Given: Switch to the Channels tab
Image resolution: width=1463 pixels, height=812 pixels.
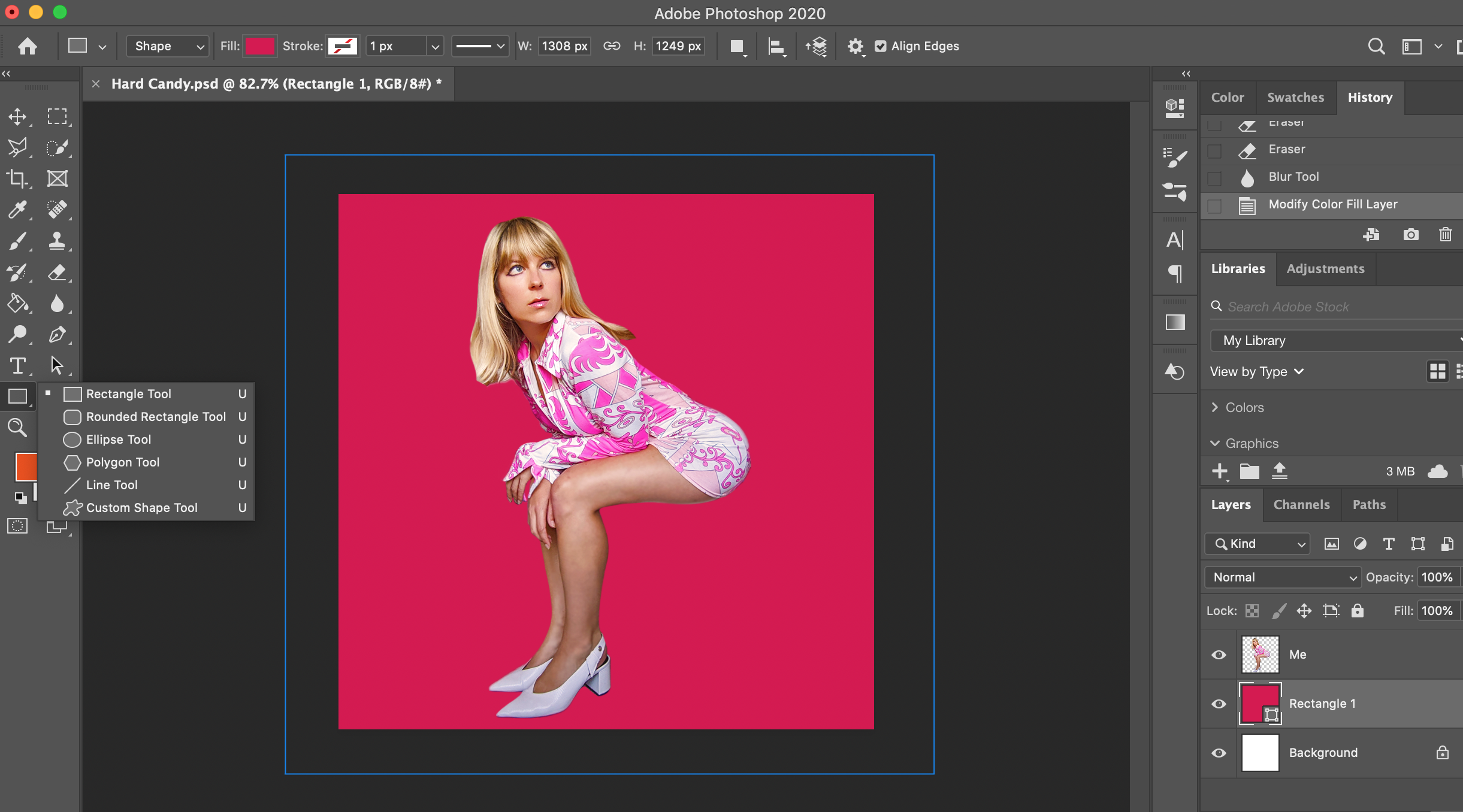Looking at the screenshot, I should click(1301, 505).
